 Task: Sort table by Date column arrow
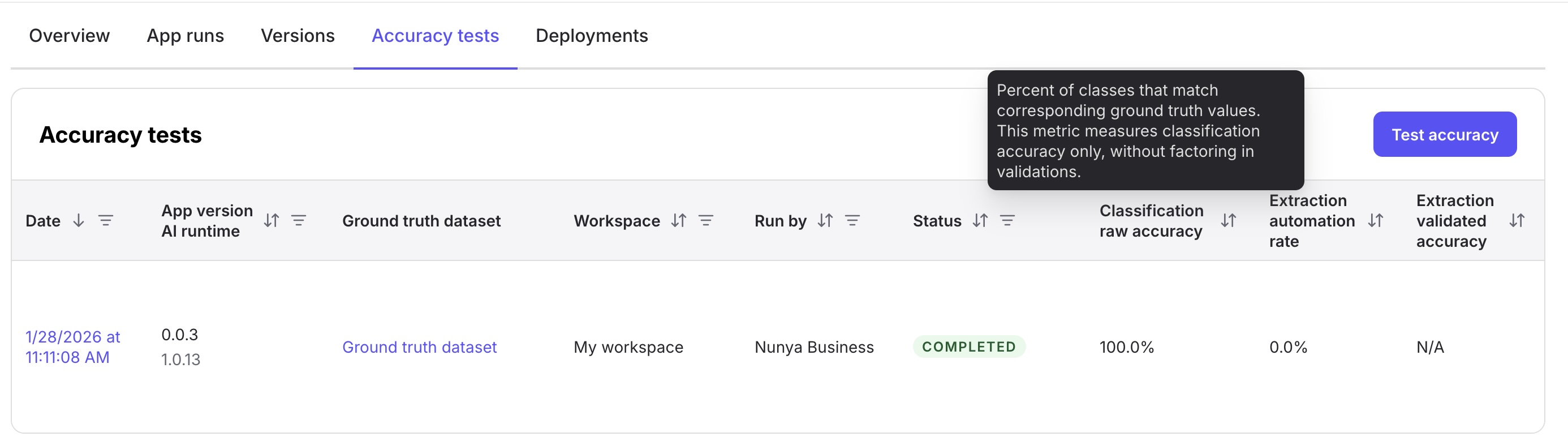(79, 221)
